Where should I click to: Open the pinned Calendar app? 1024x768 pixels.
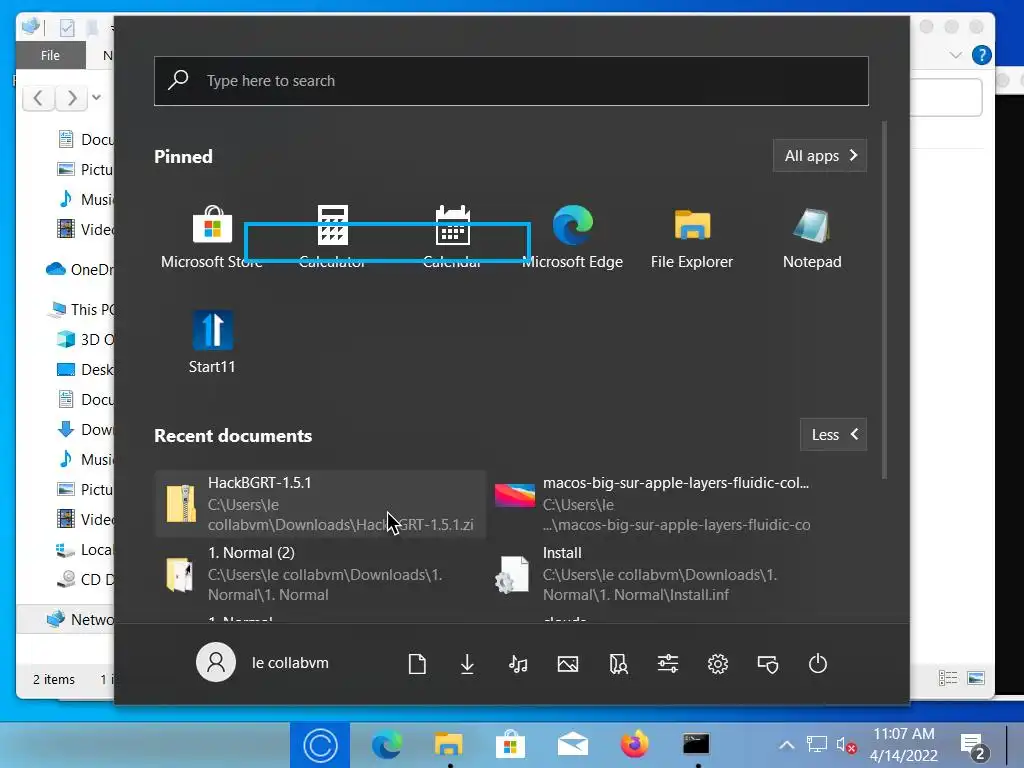pyautogui.click(x=452, y=236)
